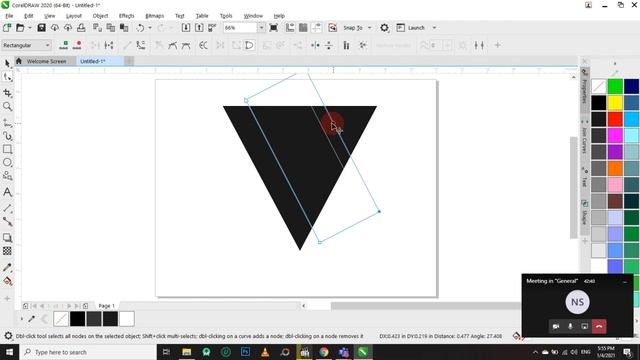Screen dimensions: 640x360
Task: Pick the white swatch in document palette
Action: [127, 319]
